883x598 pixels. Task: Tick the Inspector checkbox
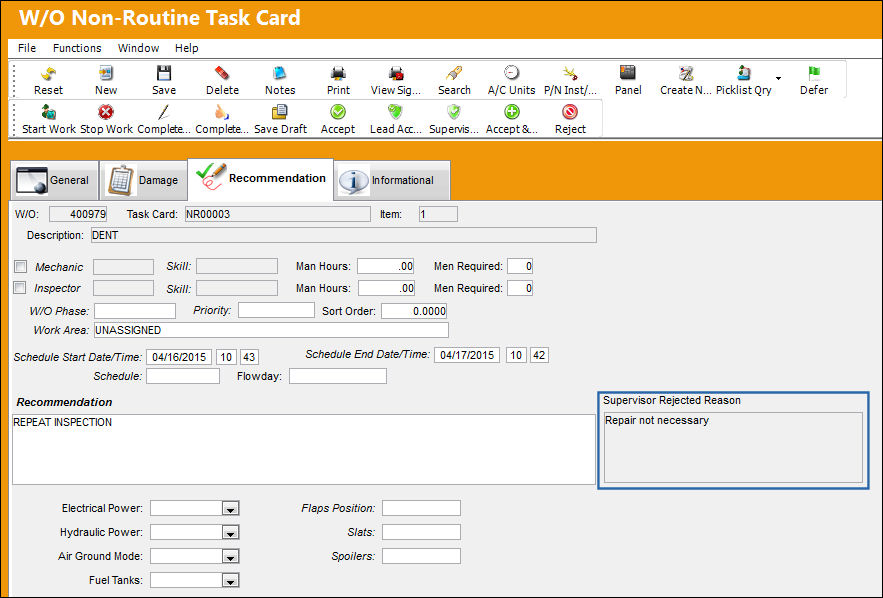coord(20,288)
